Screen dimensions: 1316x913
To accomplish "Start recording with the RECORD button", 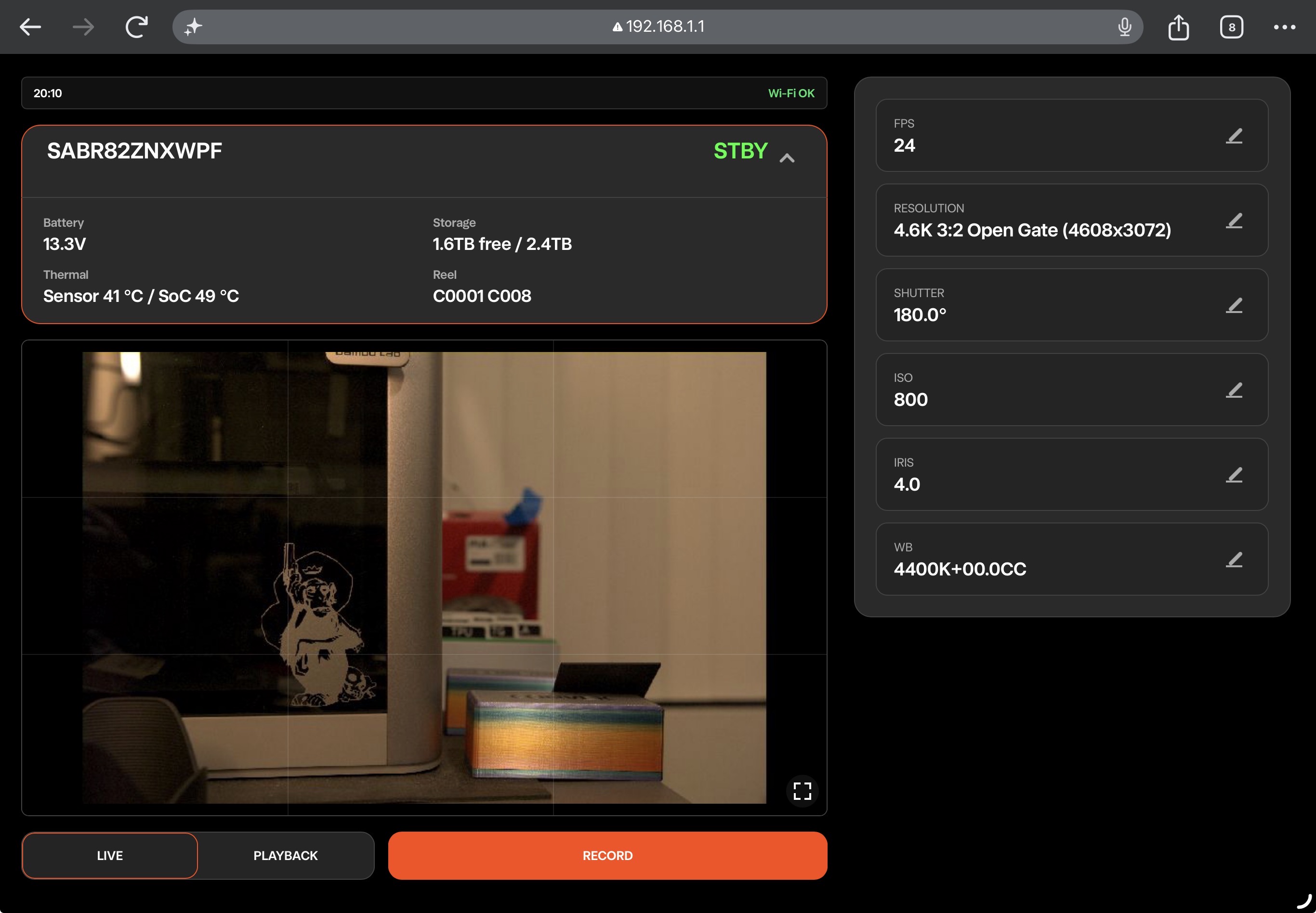I will 607,855.
